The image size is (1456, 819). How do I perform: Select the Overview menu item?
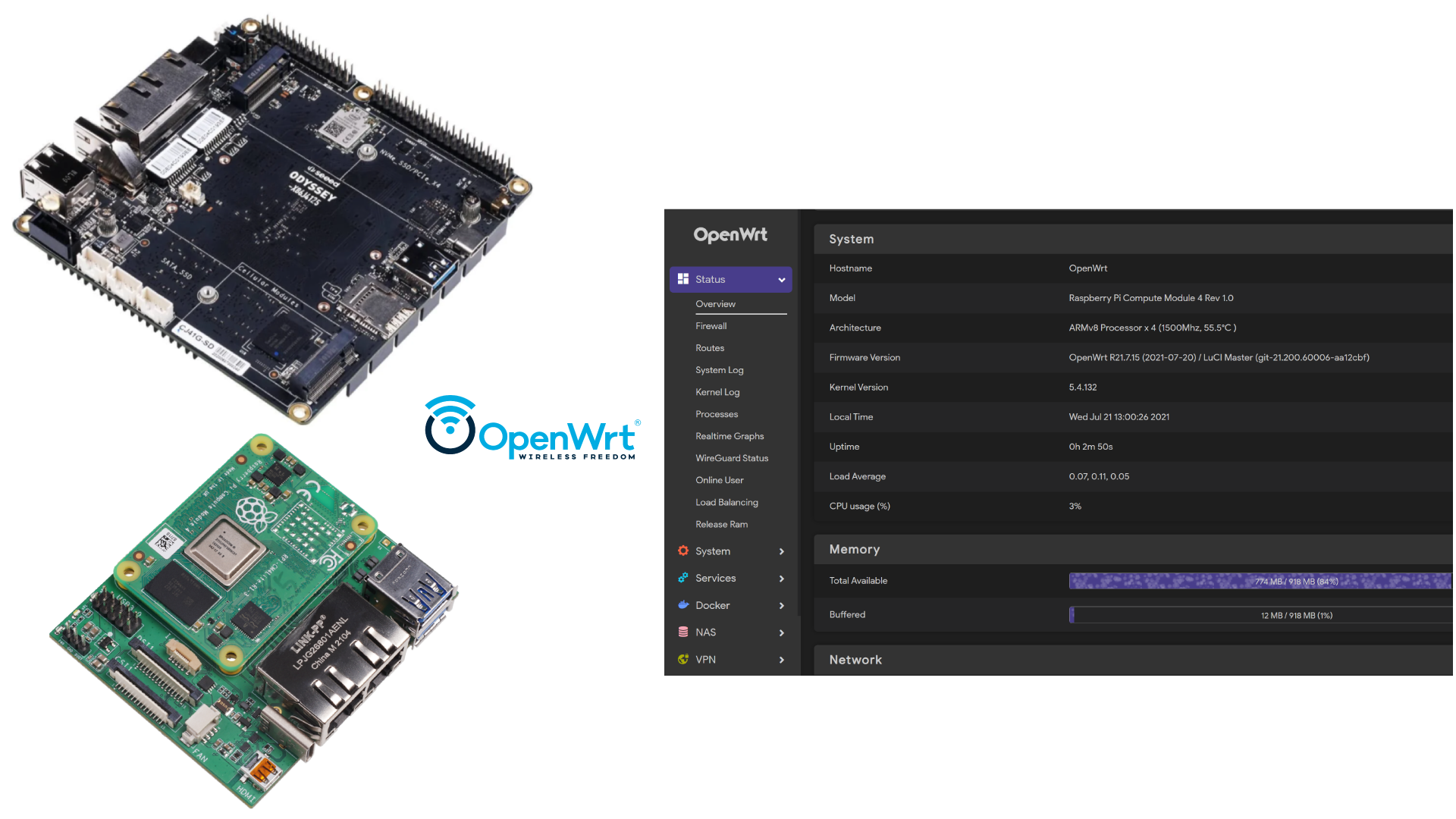point(715,303)
